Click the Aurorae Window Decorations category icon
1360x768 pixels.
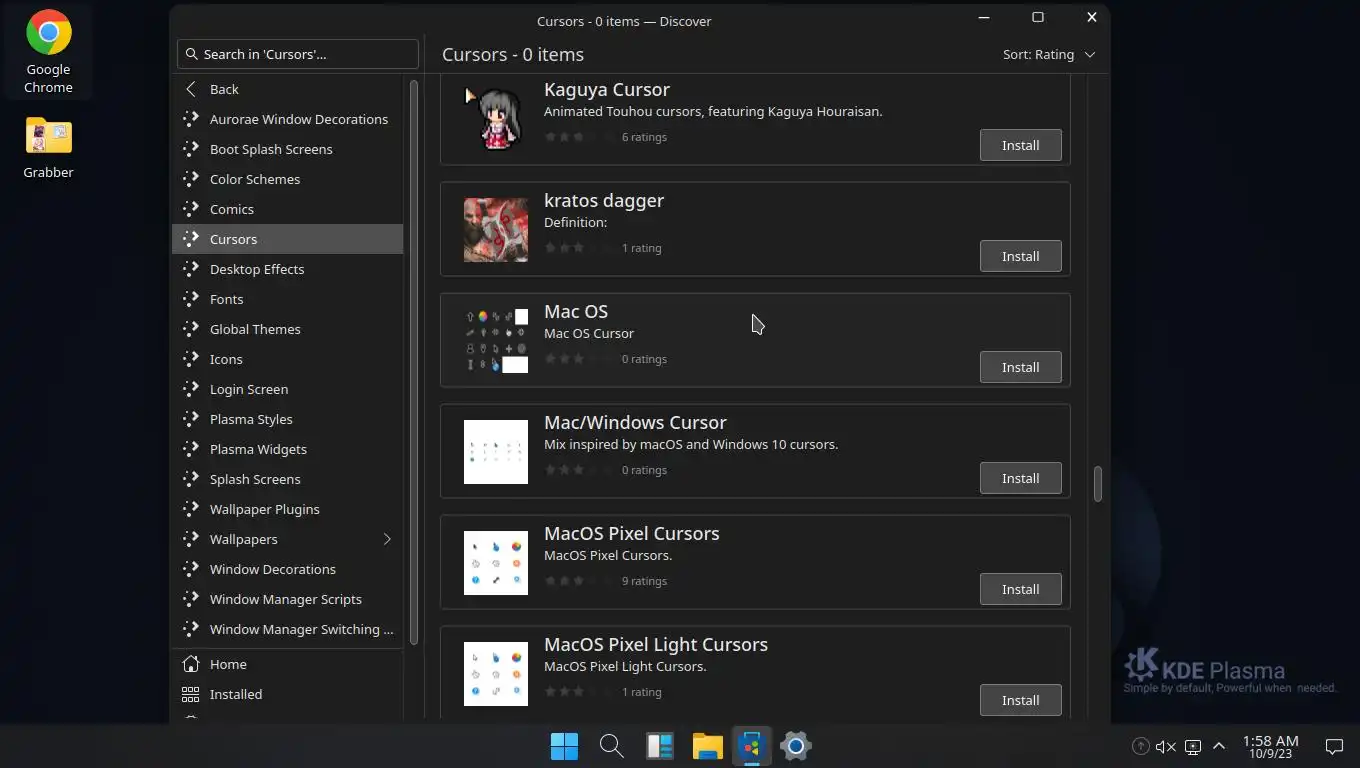pyautogui.click(x=191, y=119)
